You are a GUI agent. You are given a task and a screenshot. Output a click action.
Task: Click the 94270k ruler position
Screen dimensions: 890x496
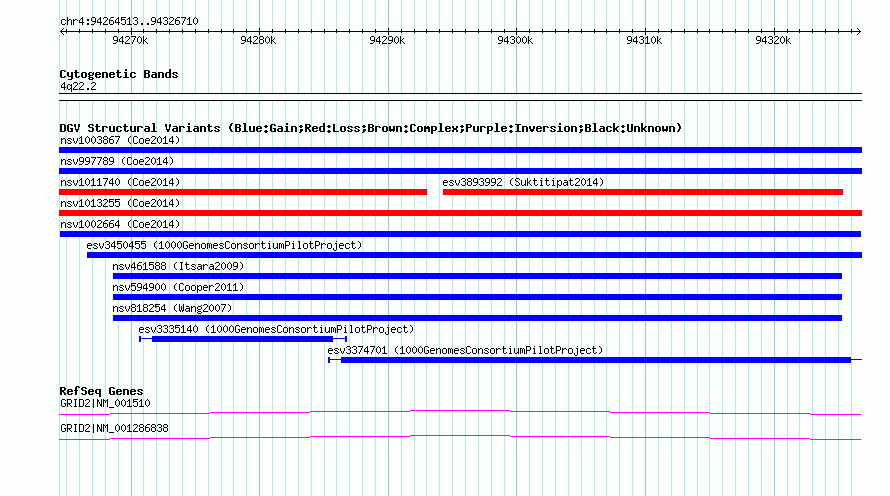(130, 40)
